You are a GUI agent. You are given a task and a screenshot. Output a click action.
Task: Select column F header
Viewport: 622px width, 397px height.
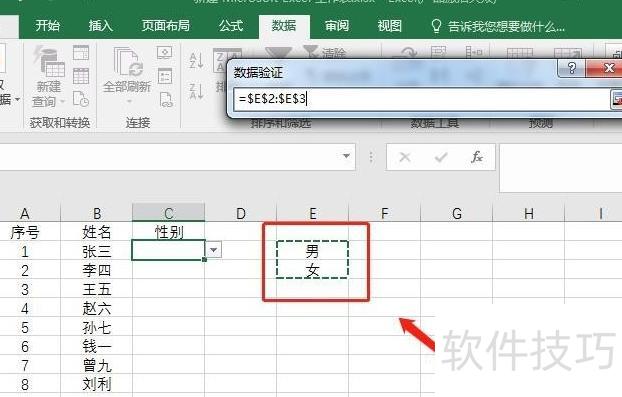pos(384,213)
